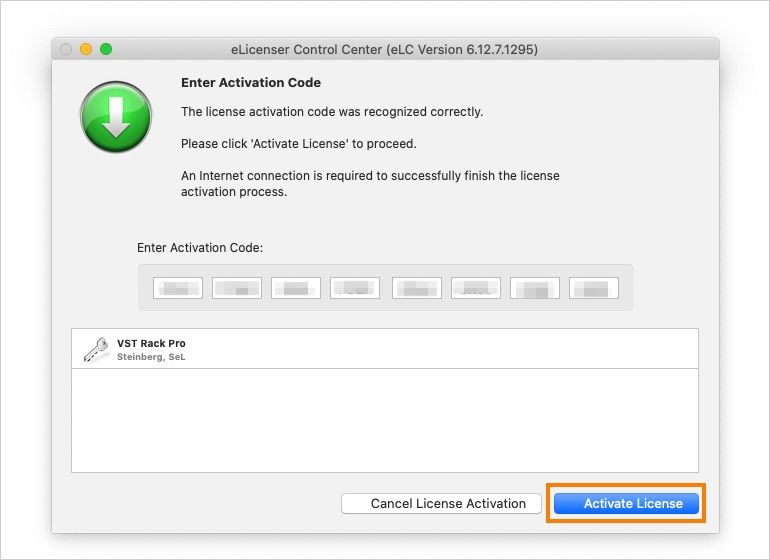This screenshot has height=560, width=770.
Task: Click the eighth activation code field
Action: point(594,288)
